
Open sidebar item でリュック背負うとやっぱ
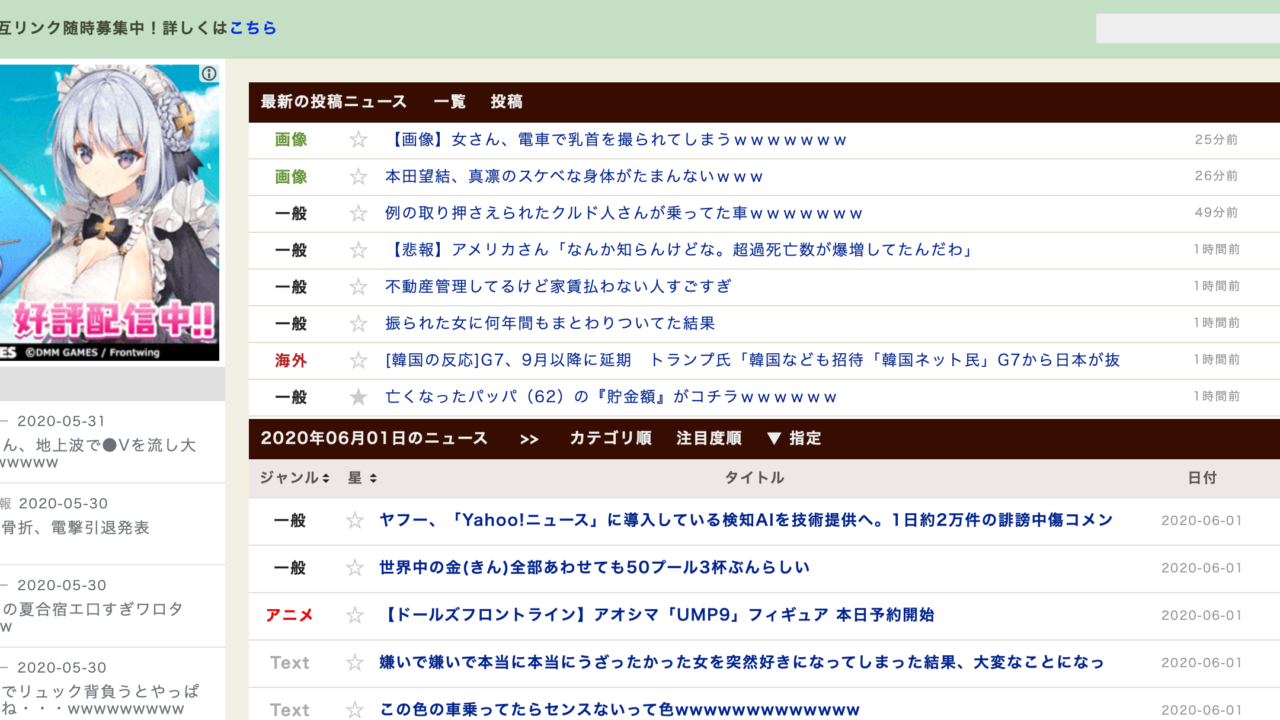[100, 699]
